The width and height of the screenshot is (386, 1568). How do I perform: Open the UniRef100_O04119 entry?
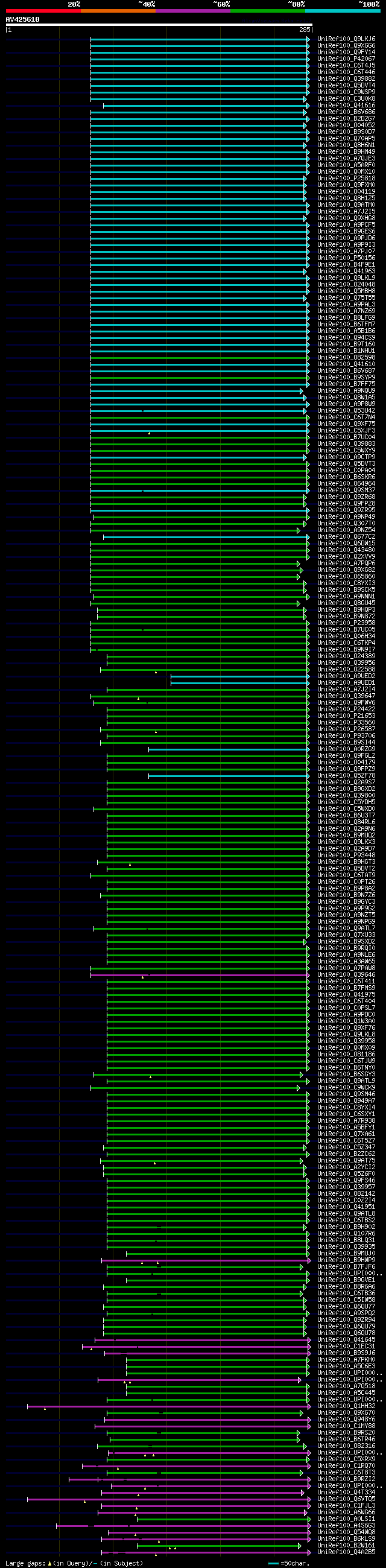coord(346,192)
